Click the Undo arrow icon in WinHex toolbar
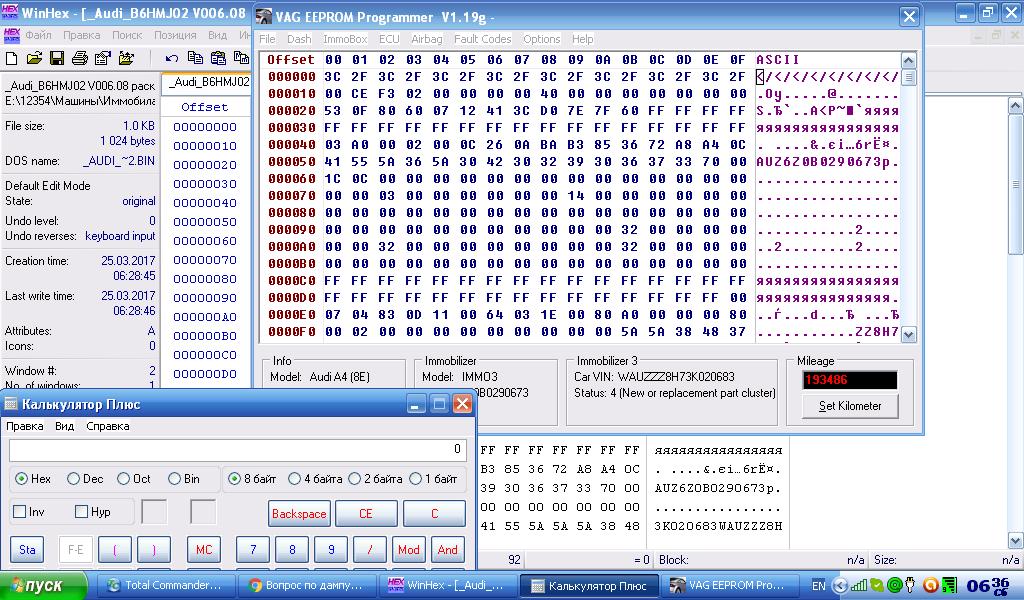 [172, 59]
